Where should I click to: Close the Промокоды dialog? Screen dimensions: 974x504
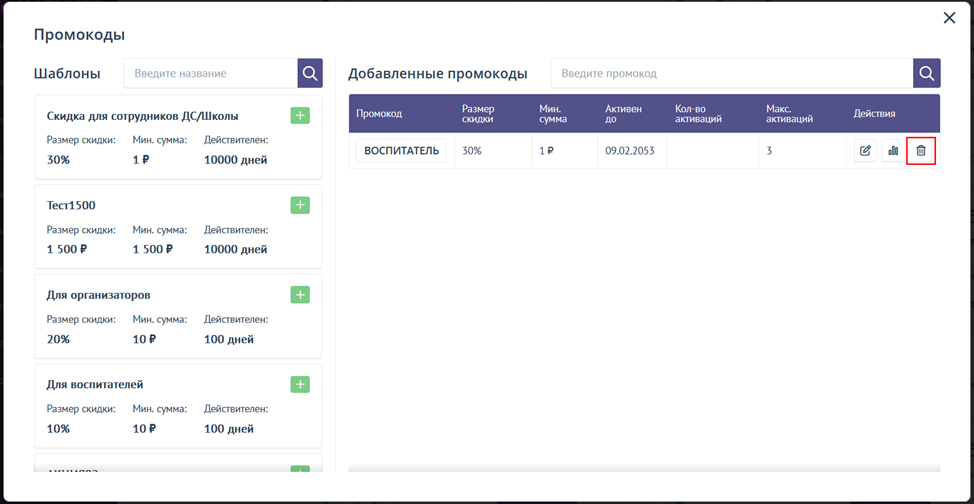[949, 18]
